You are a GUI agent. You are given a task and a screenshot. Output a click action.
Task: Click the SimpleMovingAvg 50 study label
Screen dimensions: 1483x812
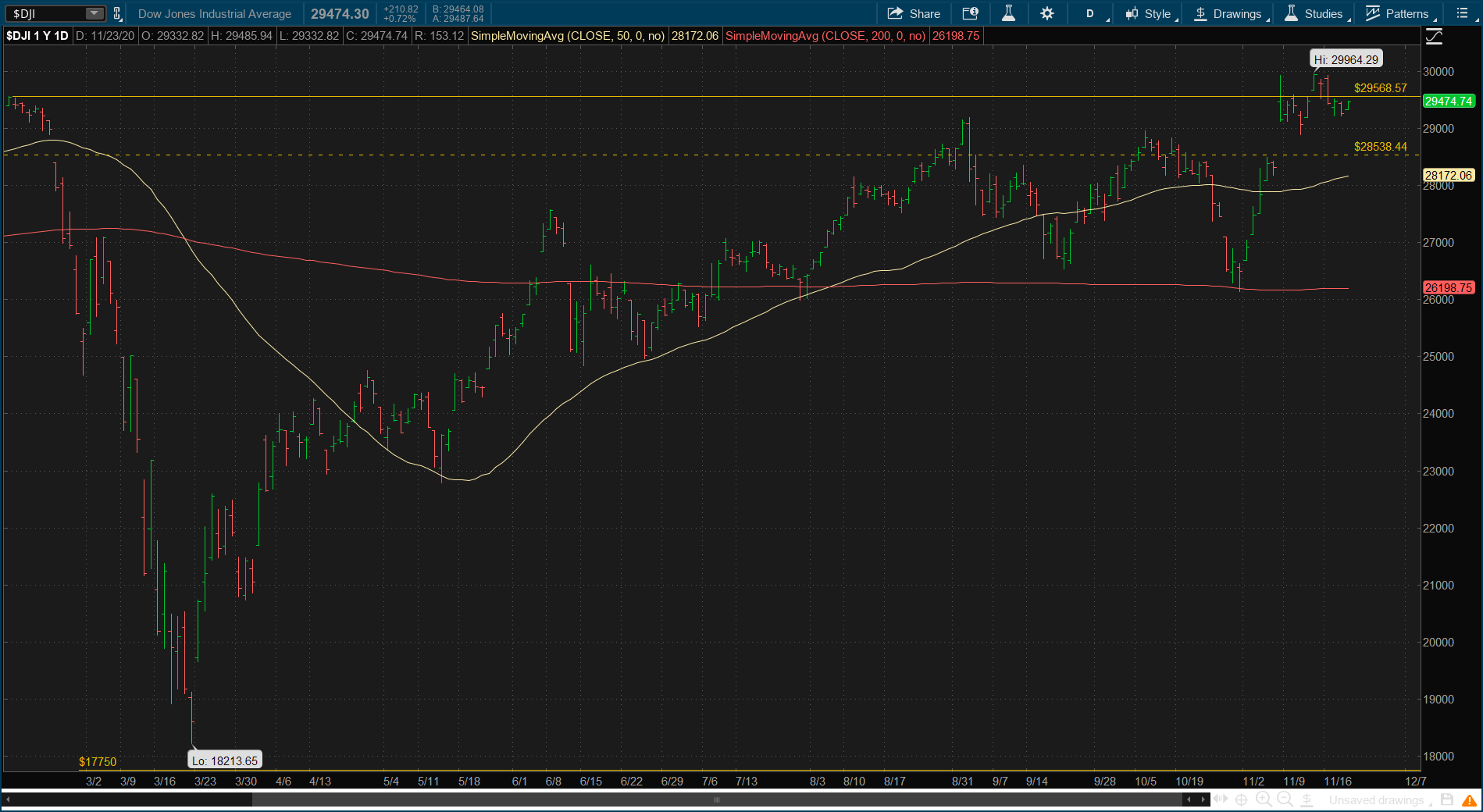coord(568,36)
